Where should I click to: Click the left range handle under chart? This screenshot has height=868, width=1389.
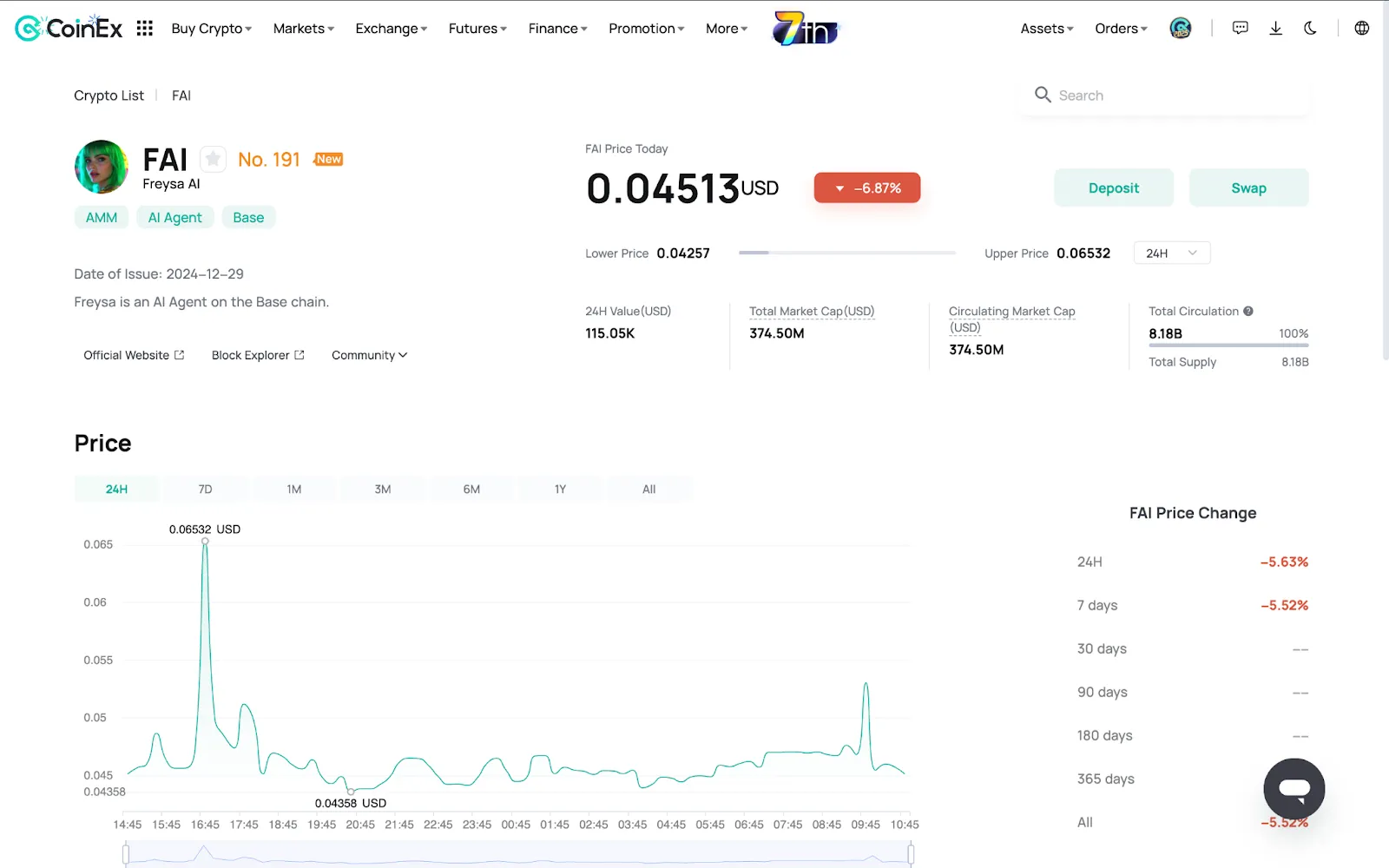click(126, 854)
